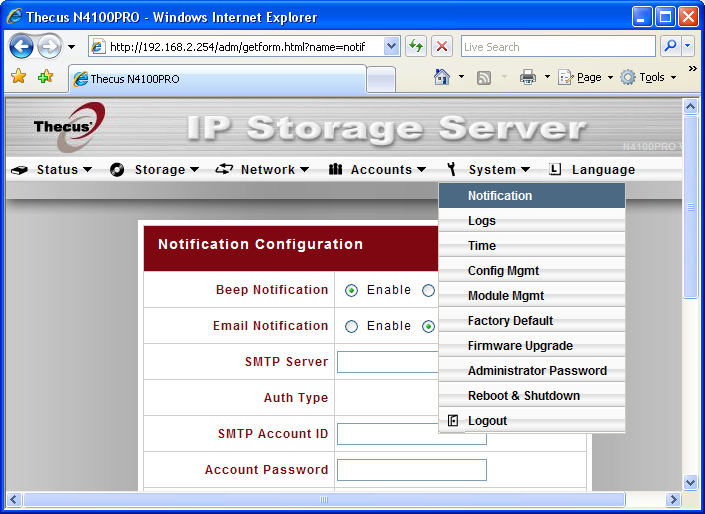Choose Reboot & Shutdown menu entry
Image resolution: width=705 pixels, height=514 pixels.
[x=524, y=396]
